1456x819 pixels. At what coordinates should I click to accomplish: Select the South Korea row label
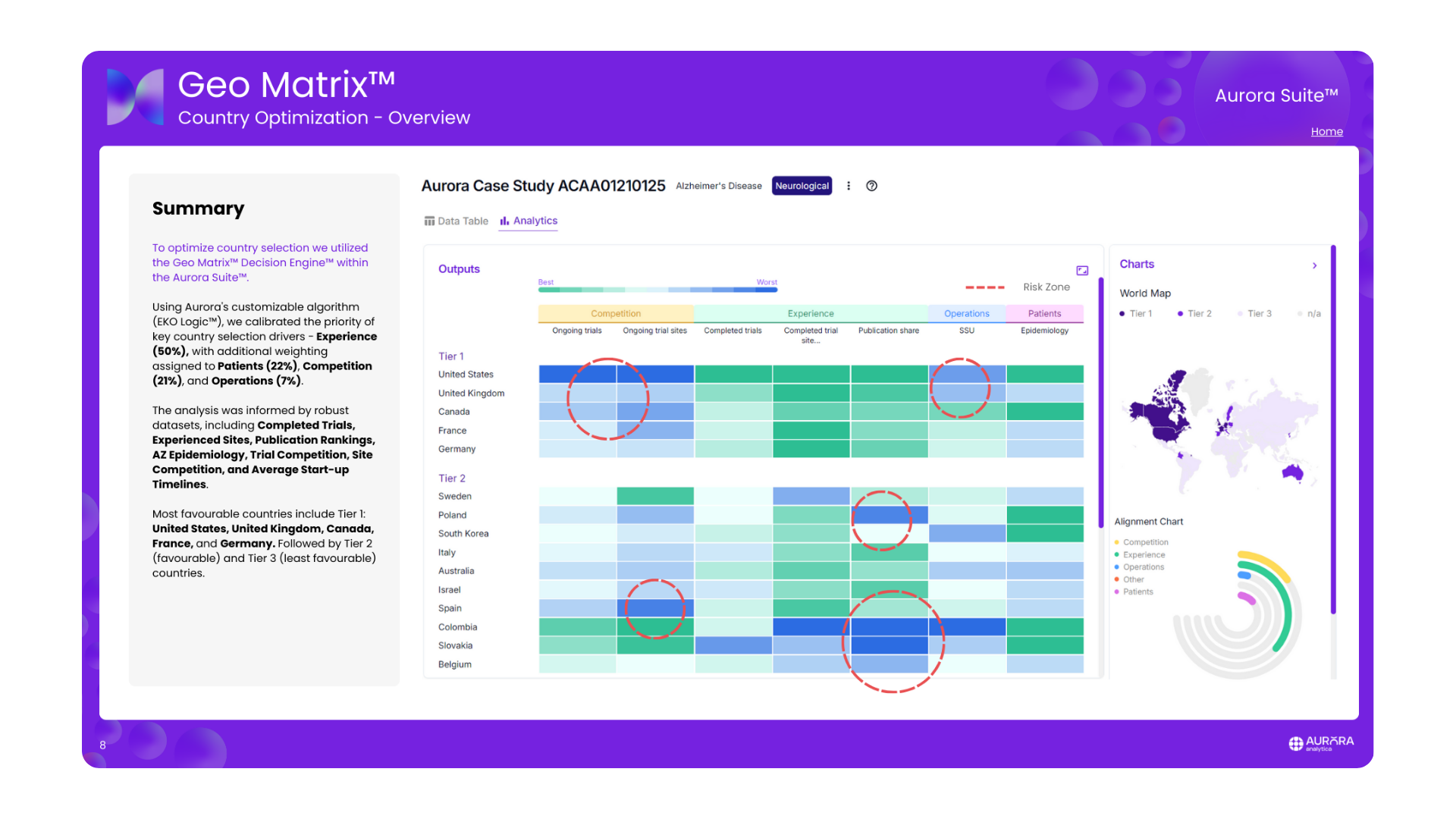click(x=463, y=534)
